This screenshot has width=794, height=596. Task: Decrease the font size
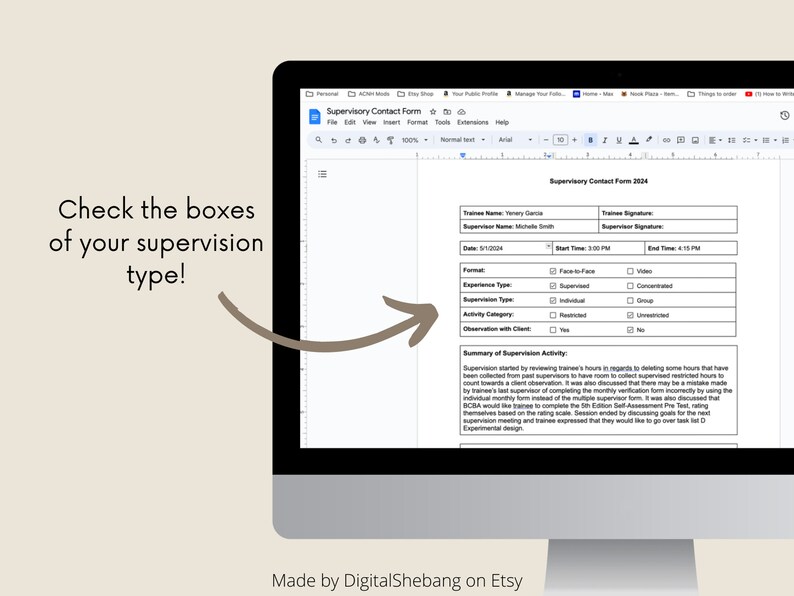546,140
